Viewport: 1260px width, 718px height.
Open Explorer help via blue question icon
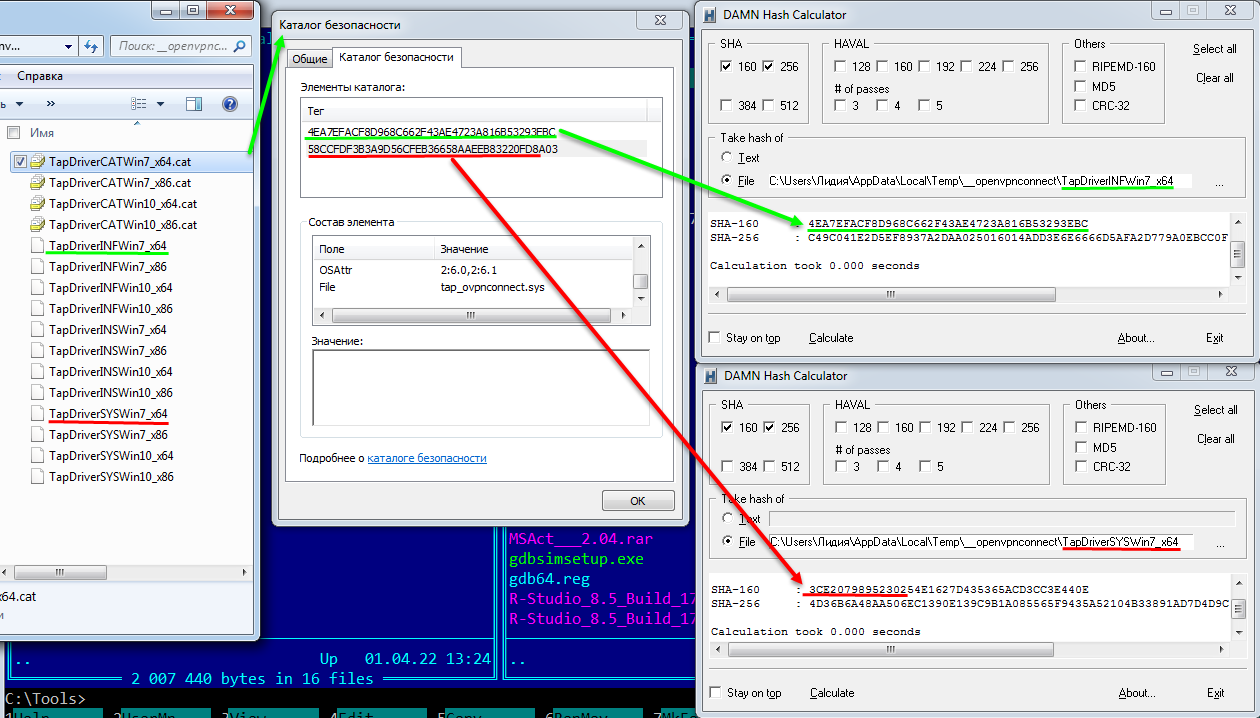pos(229,104)
